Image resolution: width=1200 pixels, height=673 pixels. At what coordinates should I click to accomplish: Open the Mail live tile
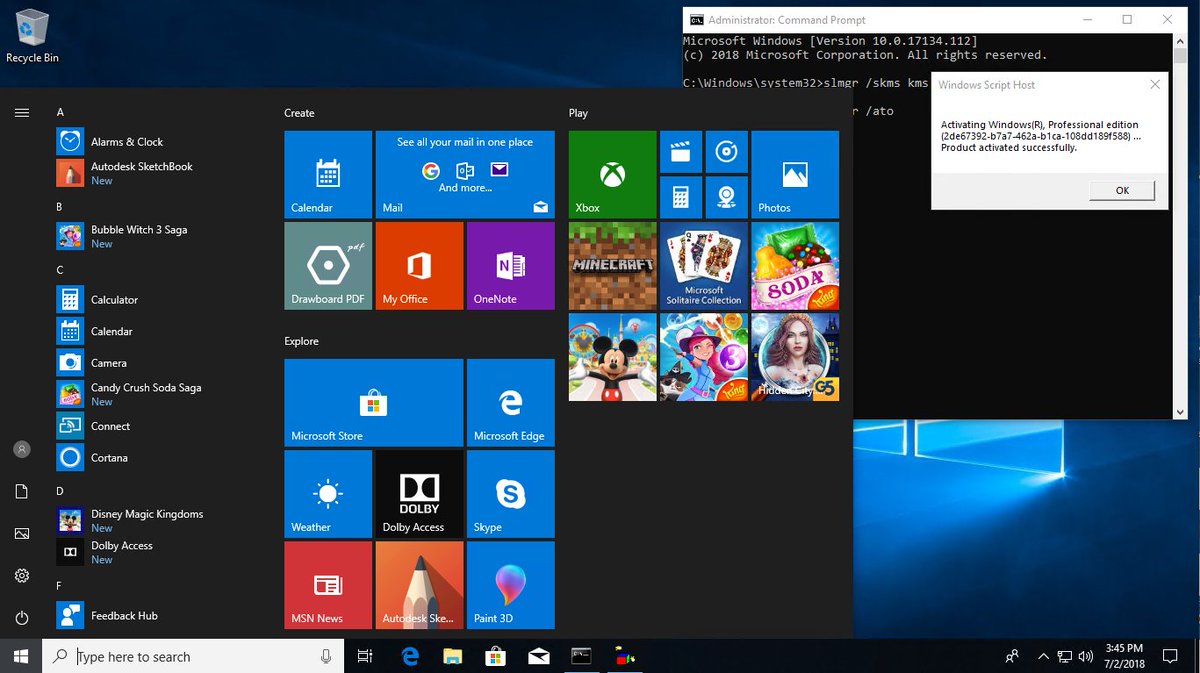point(465,175)
